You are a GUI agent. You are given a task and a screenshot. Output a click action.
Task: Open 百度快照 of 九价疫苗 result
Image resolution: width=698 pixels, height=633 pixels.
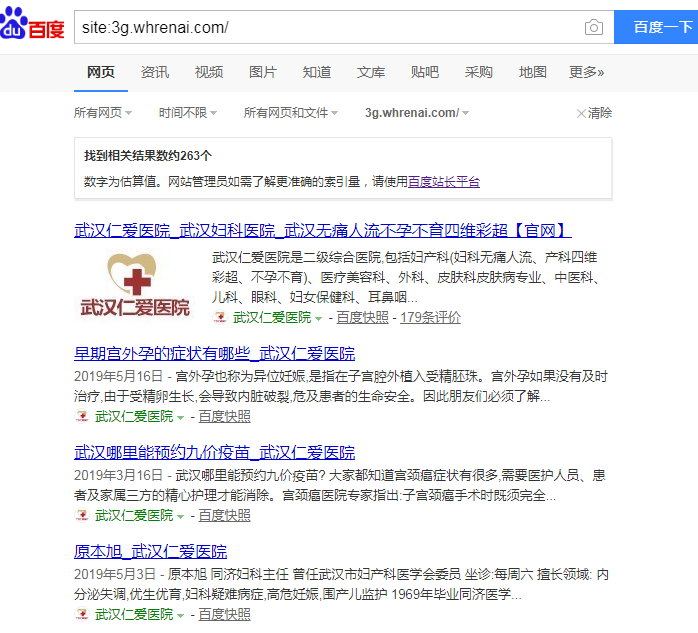(224, 515)
